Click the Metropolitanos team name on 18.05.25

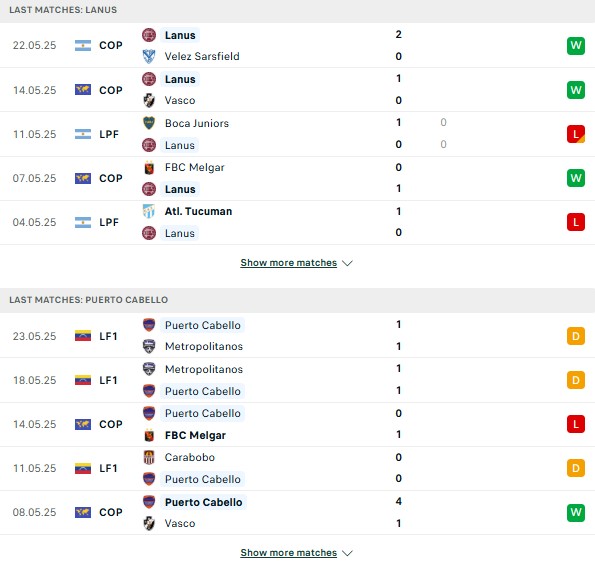tap(204, 369)
